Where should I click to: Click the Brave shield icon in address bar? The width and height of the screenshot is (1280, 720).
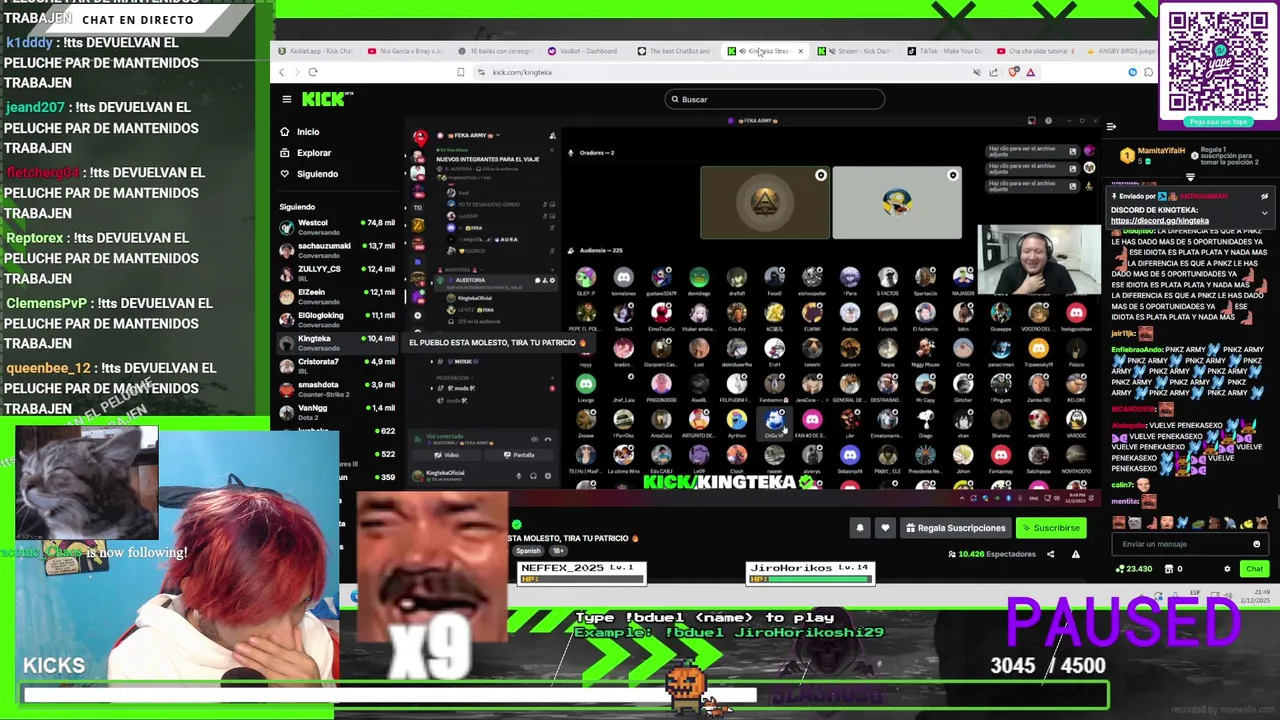point(1013,72)
